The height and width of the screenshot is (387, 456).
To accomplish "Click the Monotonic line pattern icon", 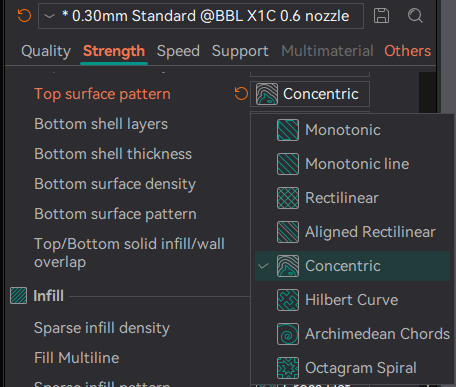I will coord(288,164).
